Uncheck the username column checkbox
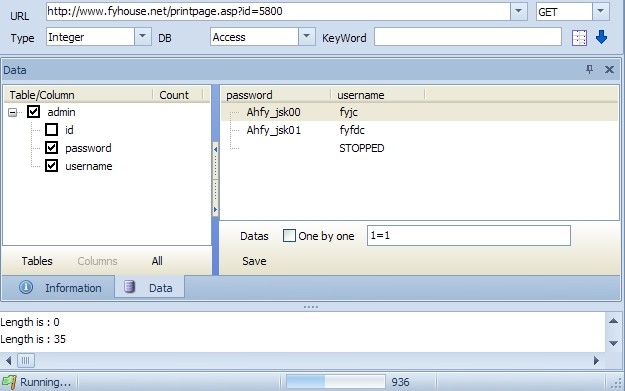This screenshot has height=391, width=625. (x=51, y=165)
